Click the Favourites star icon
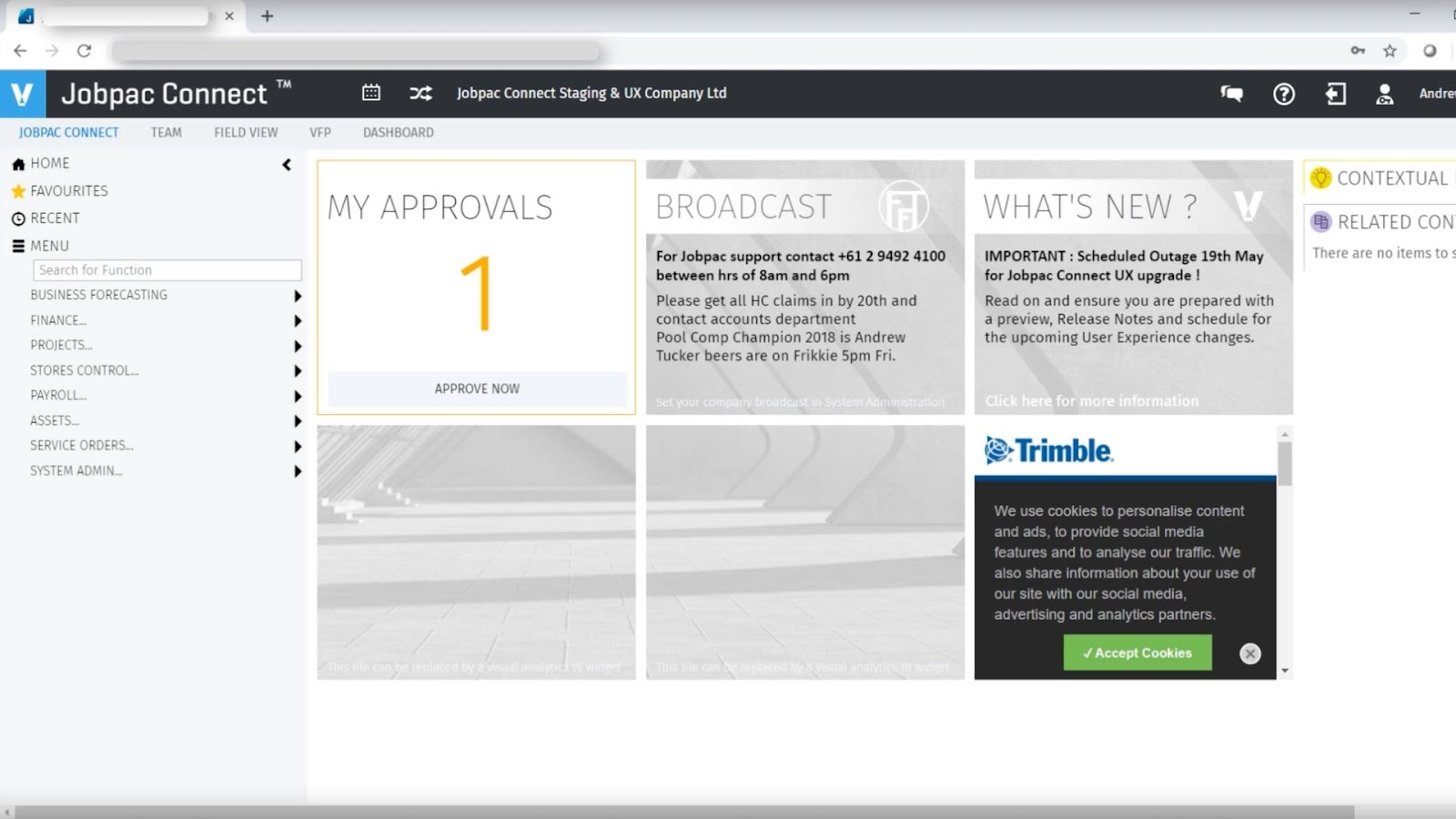Viewport: 1456px width, 819px height. coord(18,191)
